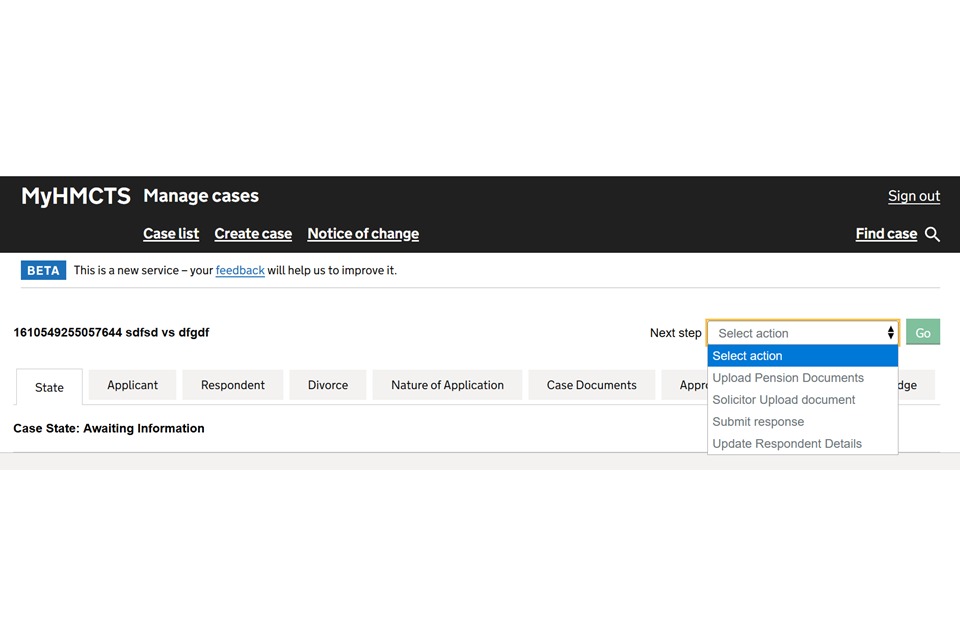Choose the highlighted 'Select action' option
The image size is (960, 640).
(748, 356)
